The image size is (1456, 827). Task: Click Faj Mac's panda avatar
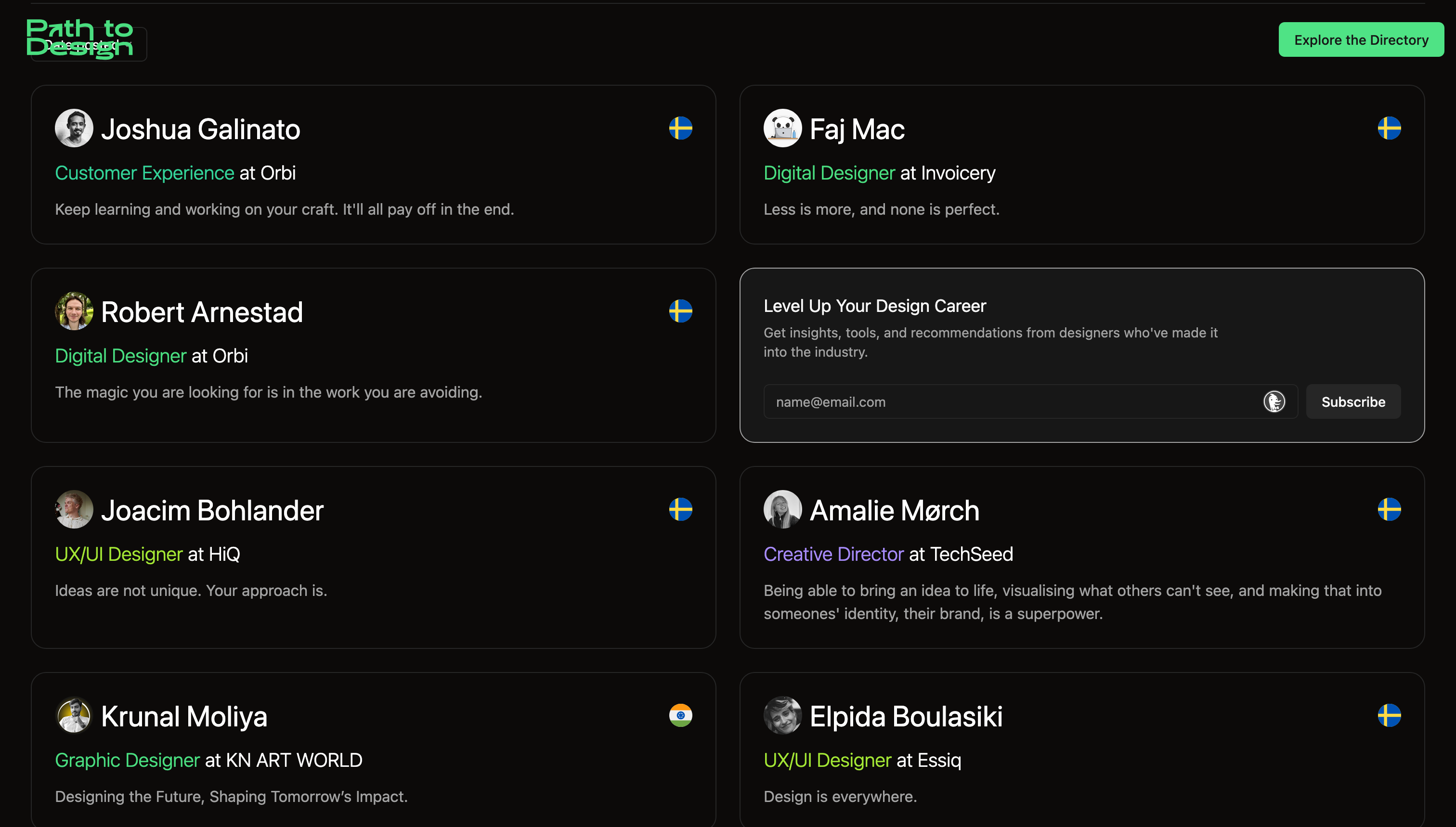(782, 129)
